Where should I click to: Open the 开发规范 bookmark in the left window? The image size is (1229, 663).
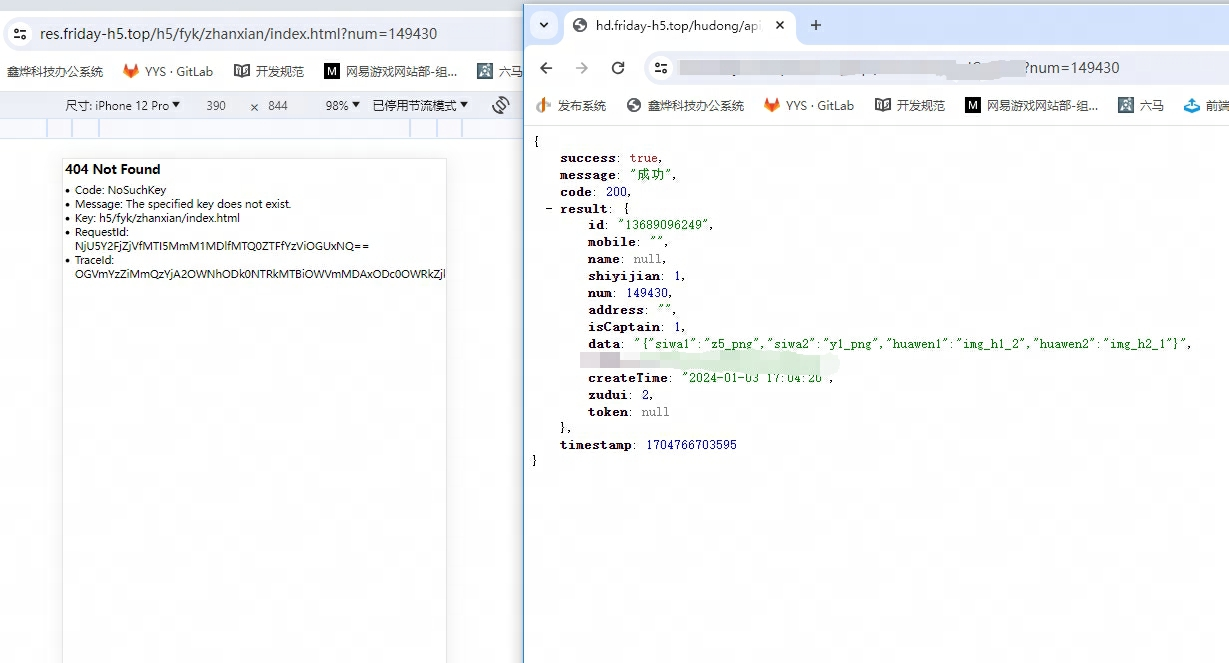click(269, 71)
